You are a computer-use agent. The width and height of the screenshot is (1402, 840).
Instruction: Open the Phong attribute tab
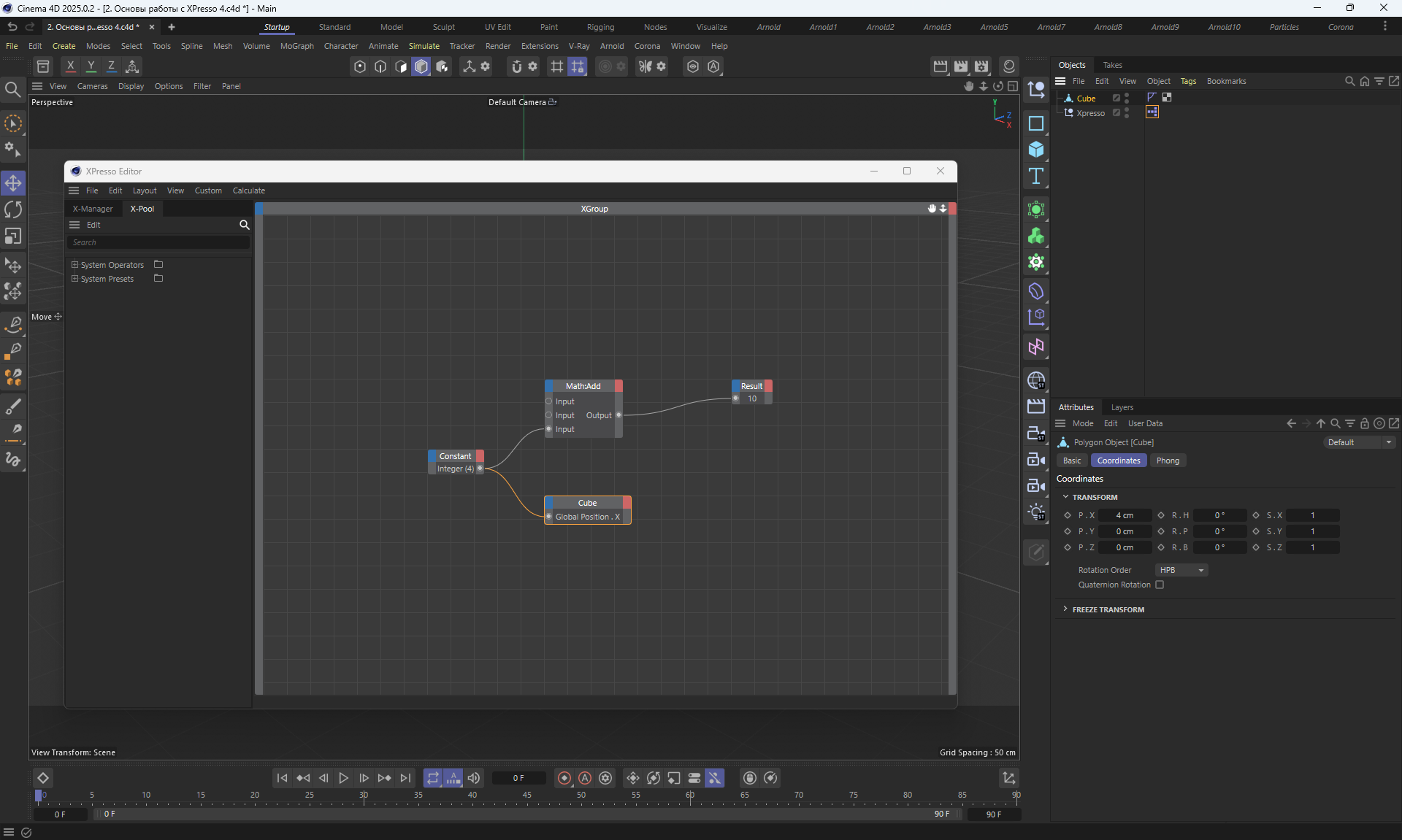pos(1167,461)
